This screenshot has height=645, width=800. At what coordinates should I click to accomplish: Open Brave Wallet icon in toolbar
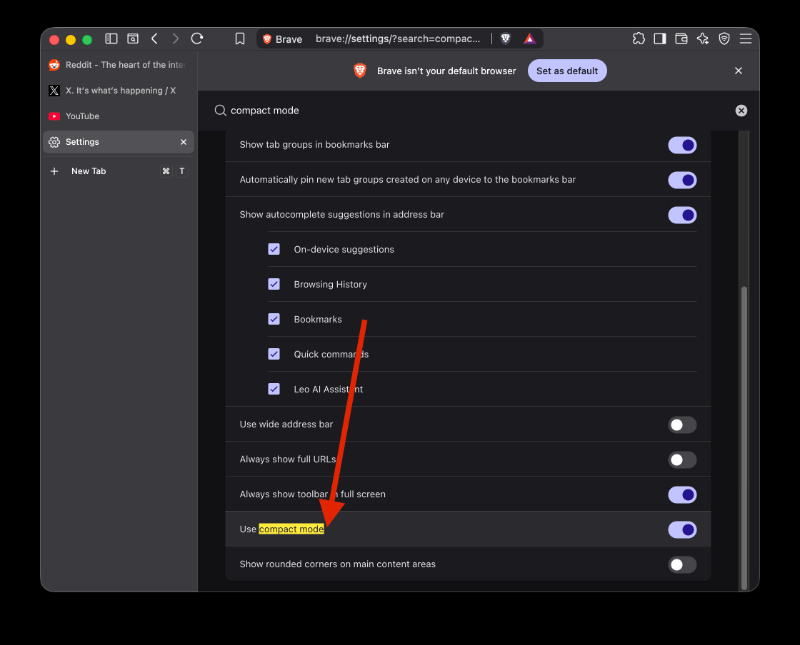[681, 39]
